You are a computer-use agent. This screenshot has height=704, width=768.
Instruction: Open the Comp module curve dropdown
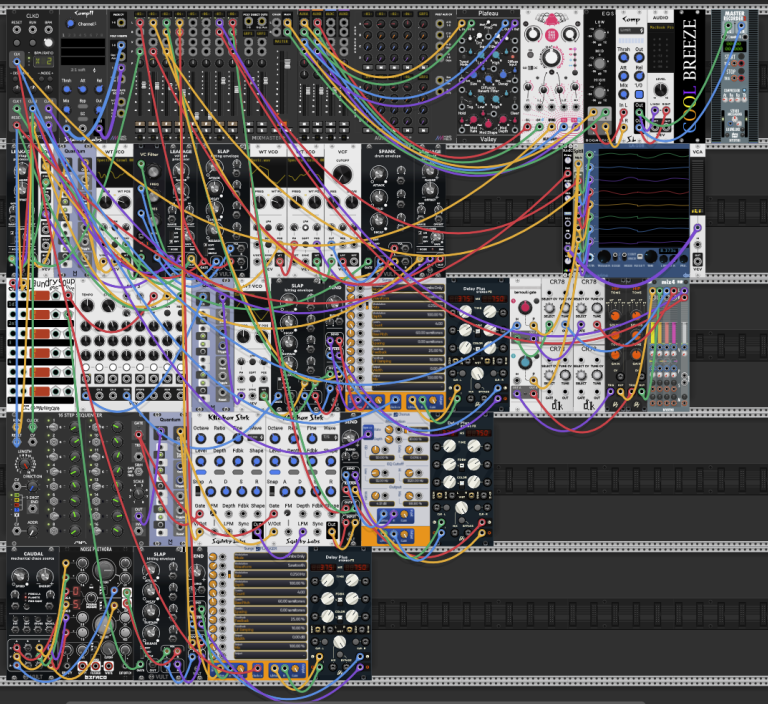[631, 30]
